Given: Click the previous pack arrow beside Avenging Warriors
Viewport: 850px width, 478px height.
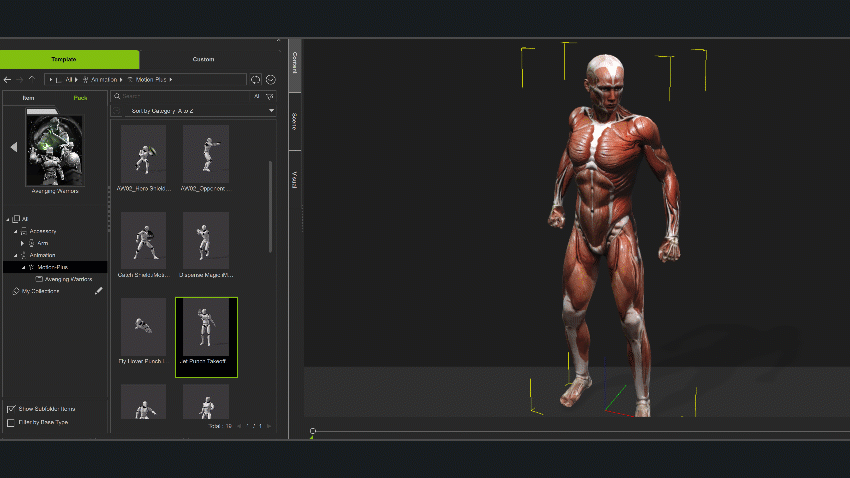Looking at the screenshot, I should click(x=14, y=147).
